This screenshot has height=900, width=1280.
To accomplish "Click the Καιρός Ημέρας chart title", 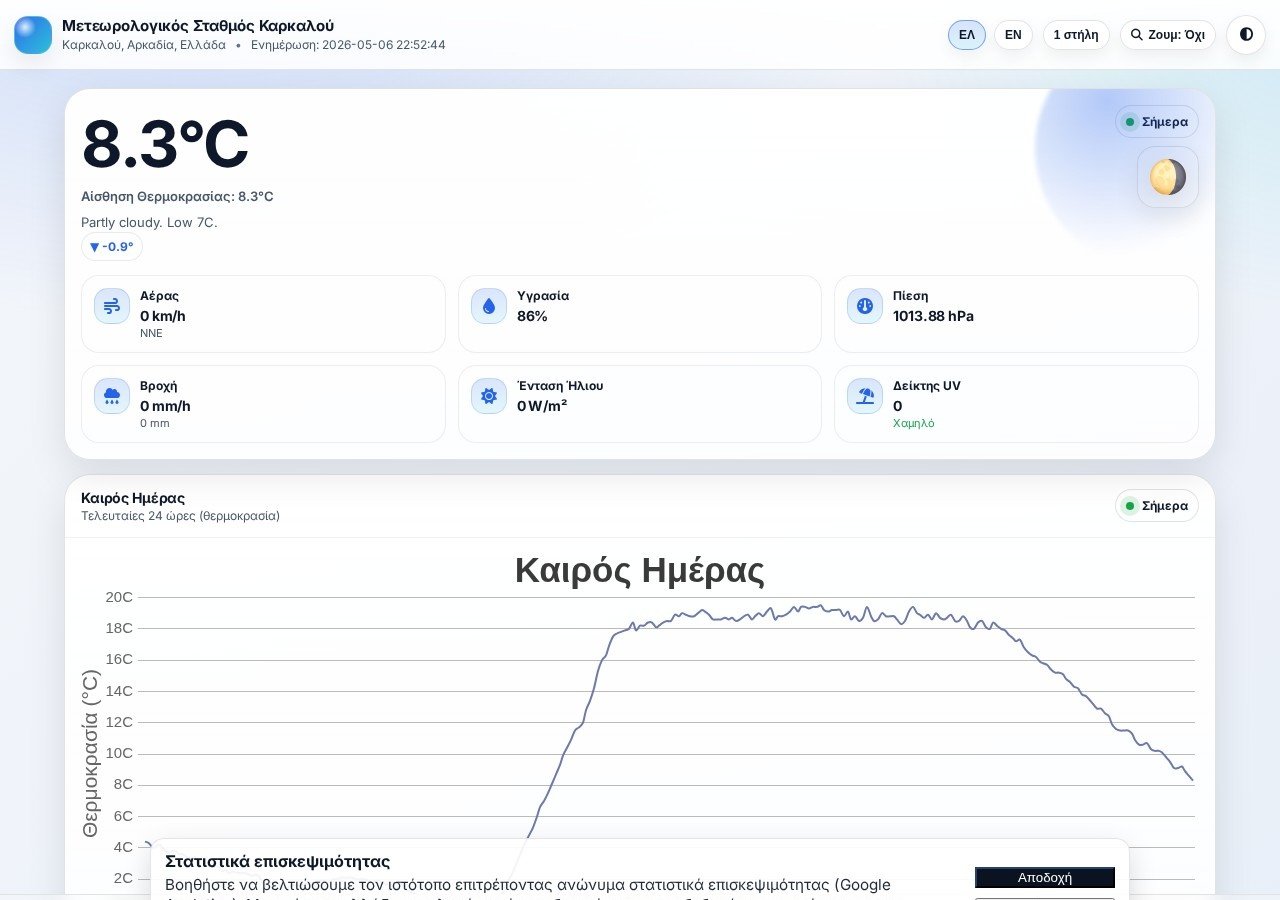I will 640,571.
